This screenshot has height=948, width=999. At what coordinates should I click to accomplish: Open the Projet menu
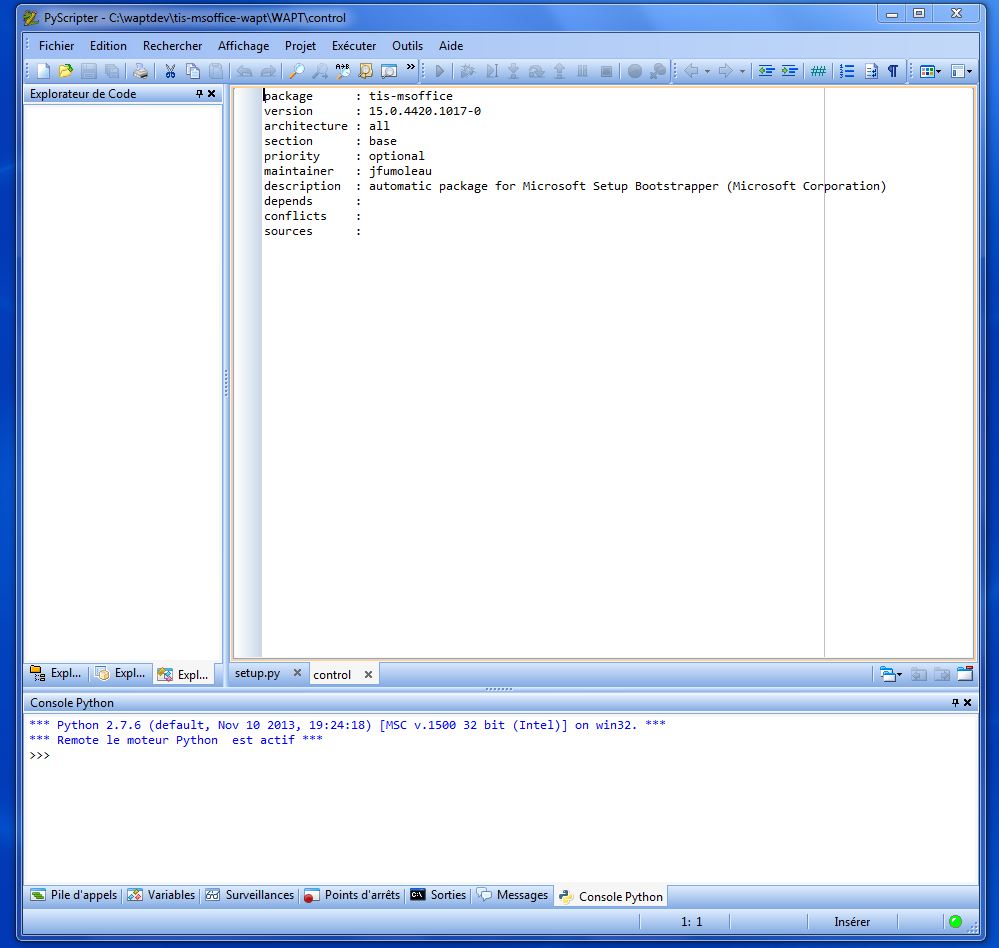300,46
